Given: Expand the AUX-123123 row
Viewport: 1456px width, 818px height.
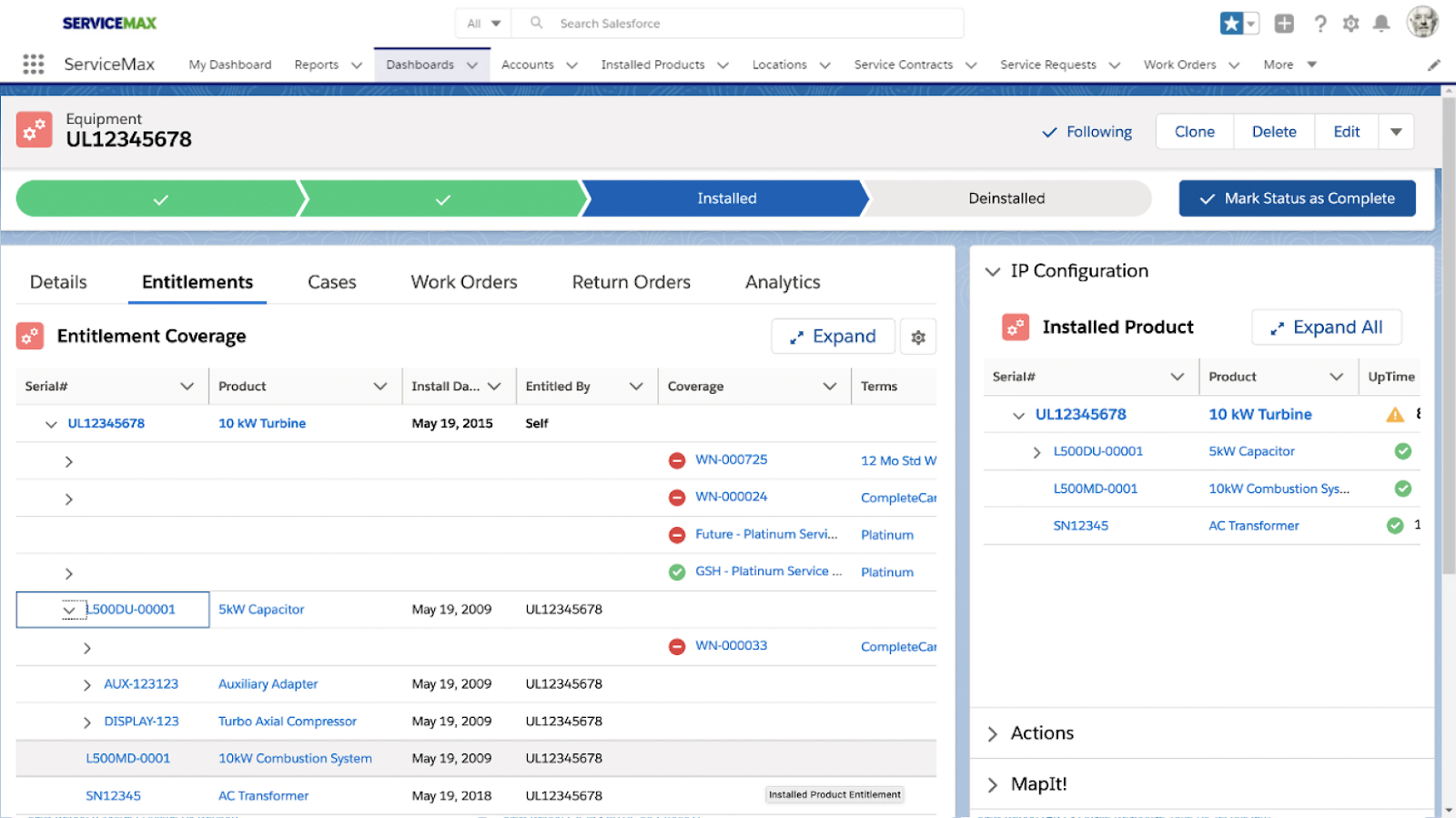Looking at the screenshot, I should coord(87,685).
